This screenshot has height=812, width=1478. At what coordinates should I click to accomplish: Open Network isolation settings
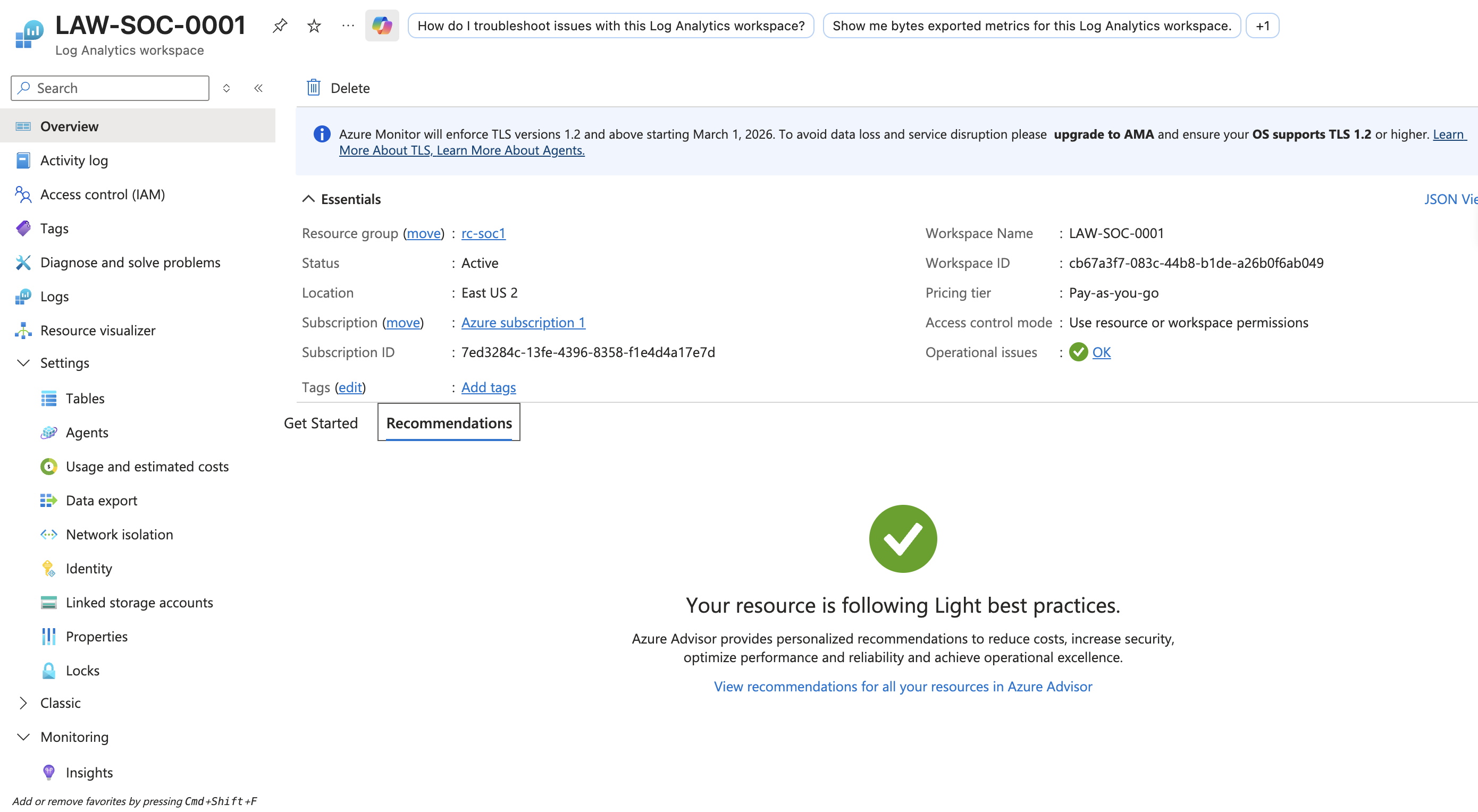point(119,535)
